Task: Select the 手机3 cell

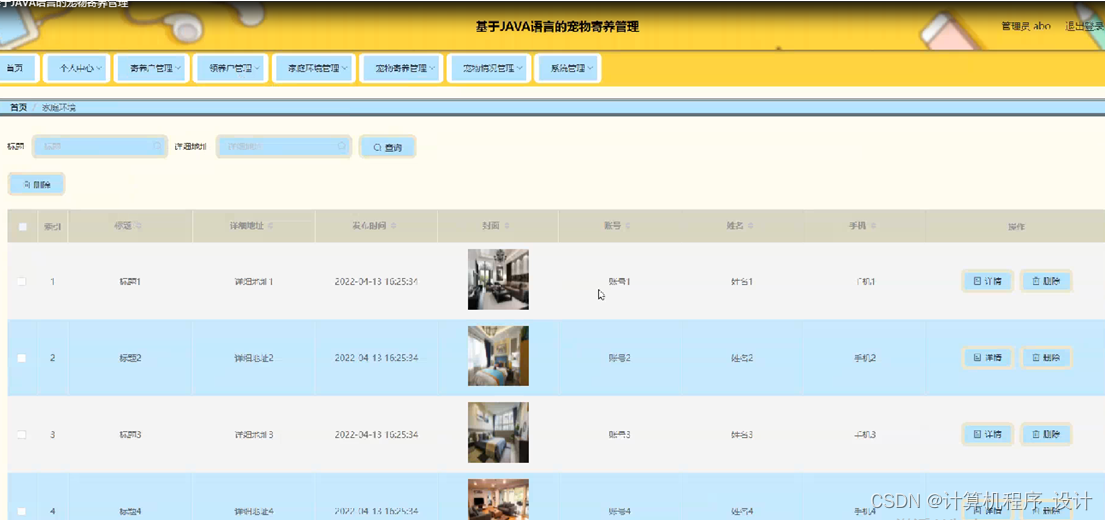Action: coord(865,435)
